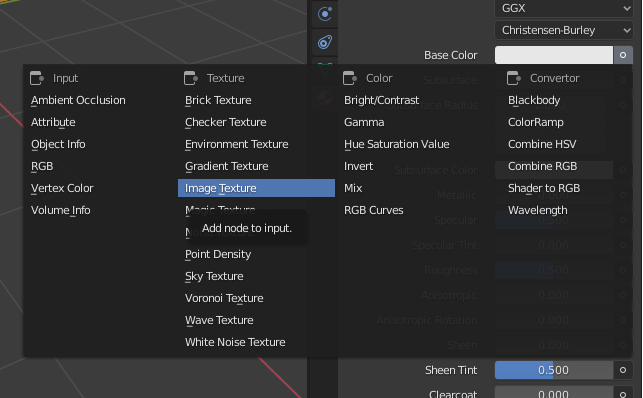The width and height of the screenshot is (643, 398).
Task: Click the Base Color swatch
Action: 554,55
